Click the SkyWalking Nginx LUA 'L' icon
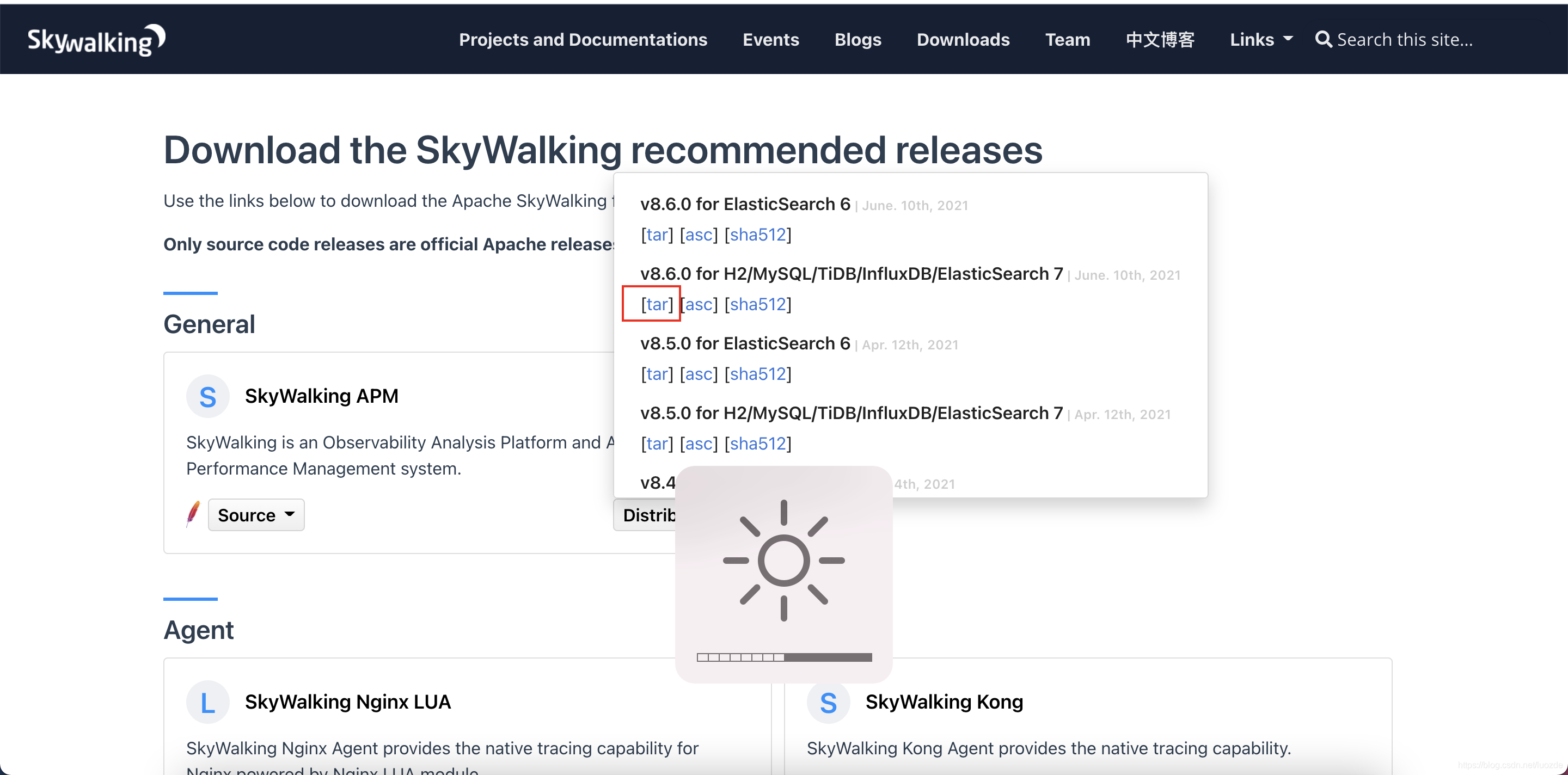The image size is (1568, 775). (207, 703)
